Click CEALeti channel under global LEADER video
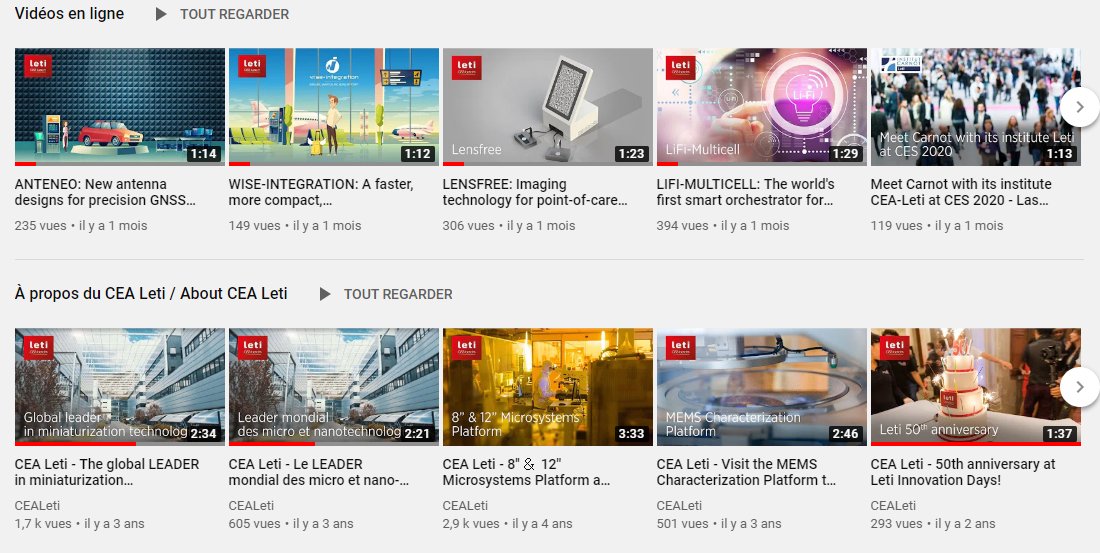 coord(37,505)
